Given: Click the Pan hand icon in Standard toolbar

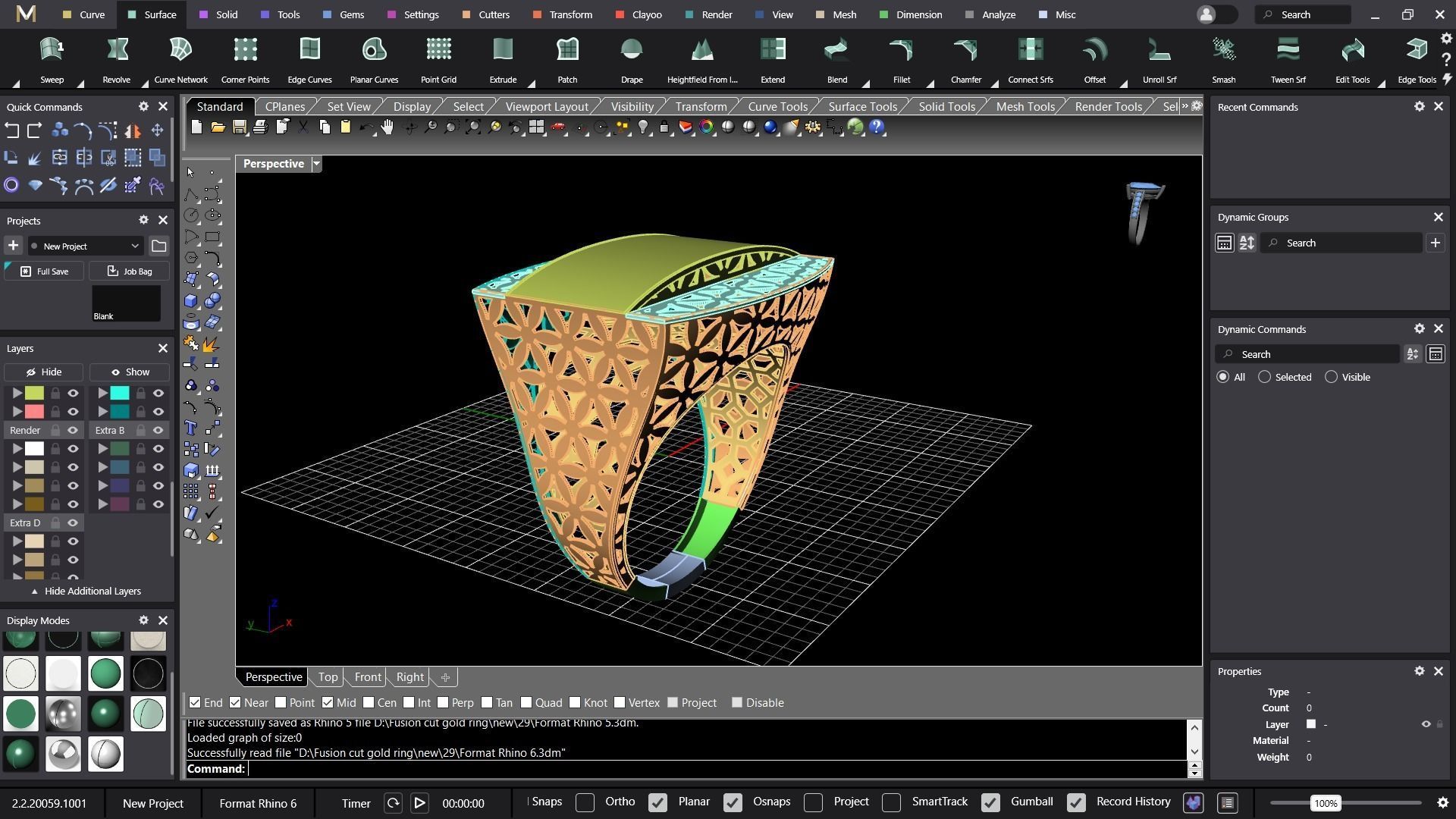Looking at the screenshot, I should click(388, 127).
